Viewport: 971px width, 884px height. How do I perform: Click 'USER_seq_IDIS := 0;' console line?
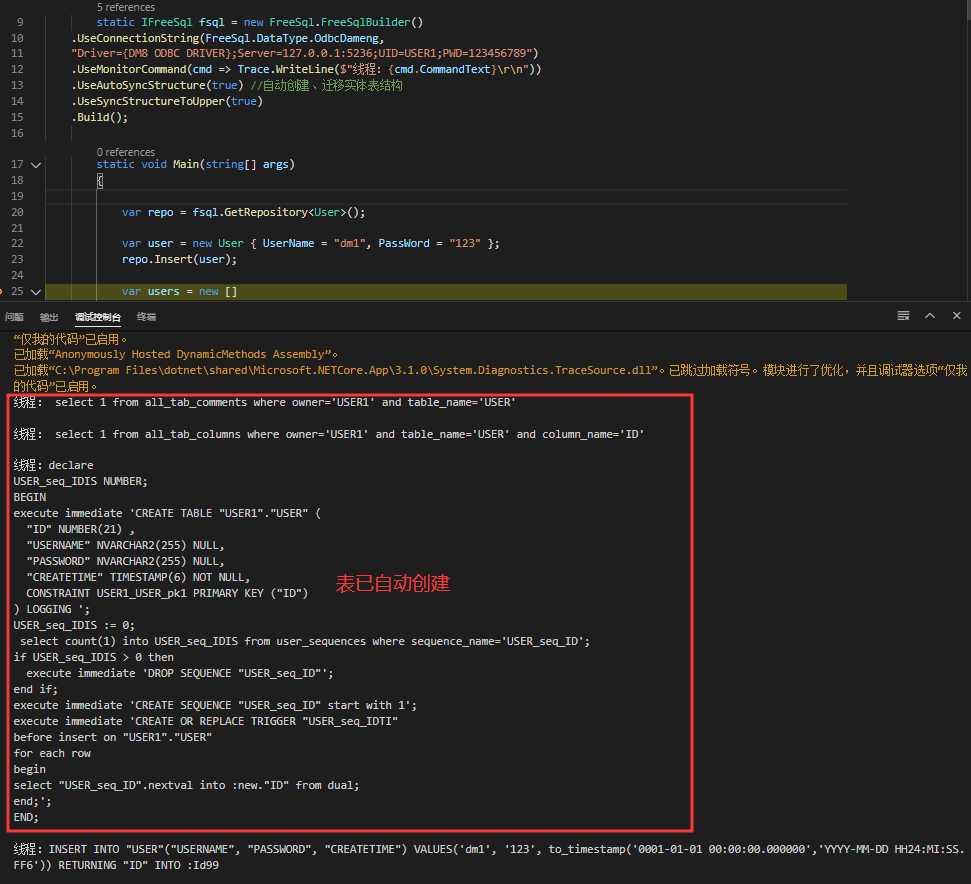click(x=74, y=626)
